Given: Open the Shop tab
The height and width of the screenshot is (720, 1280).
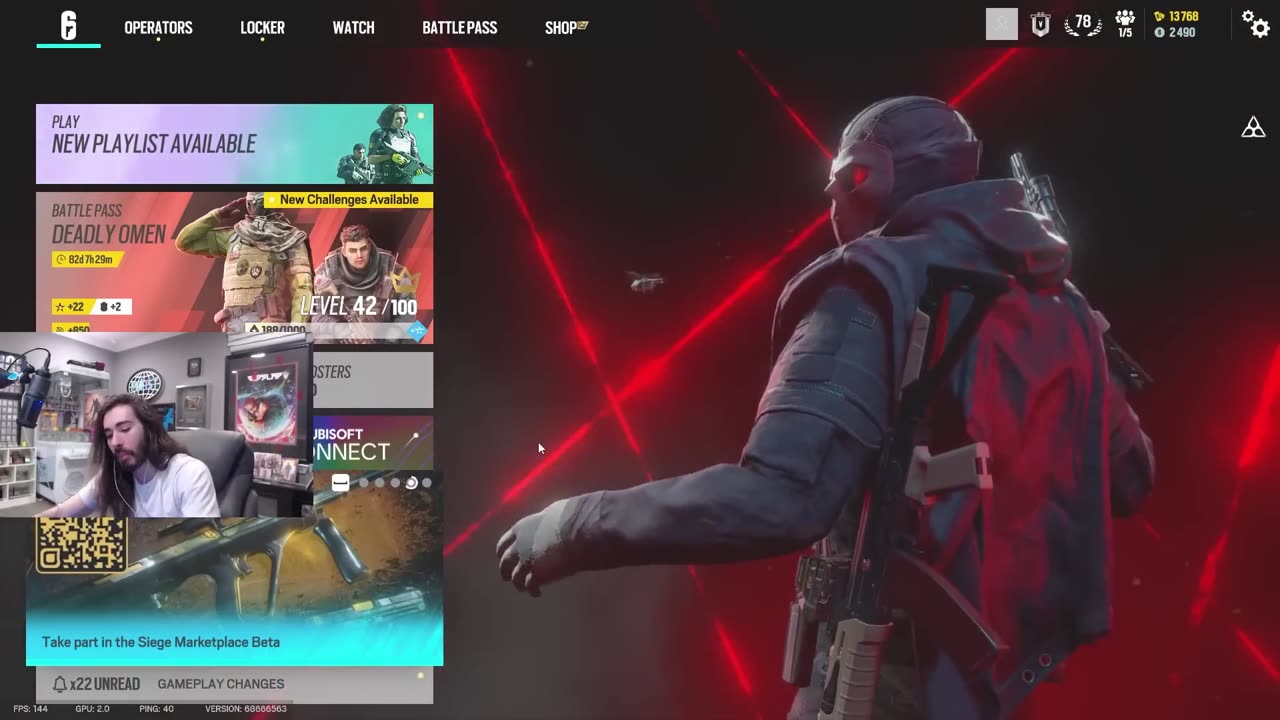Looking at the screenshot, I should 566,28.
